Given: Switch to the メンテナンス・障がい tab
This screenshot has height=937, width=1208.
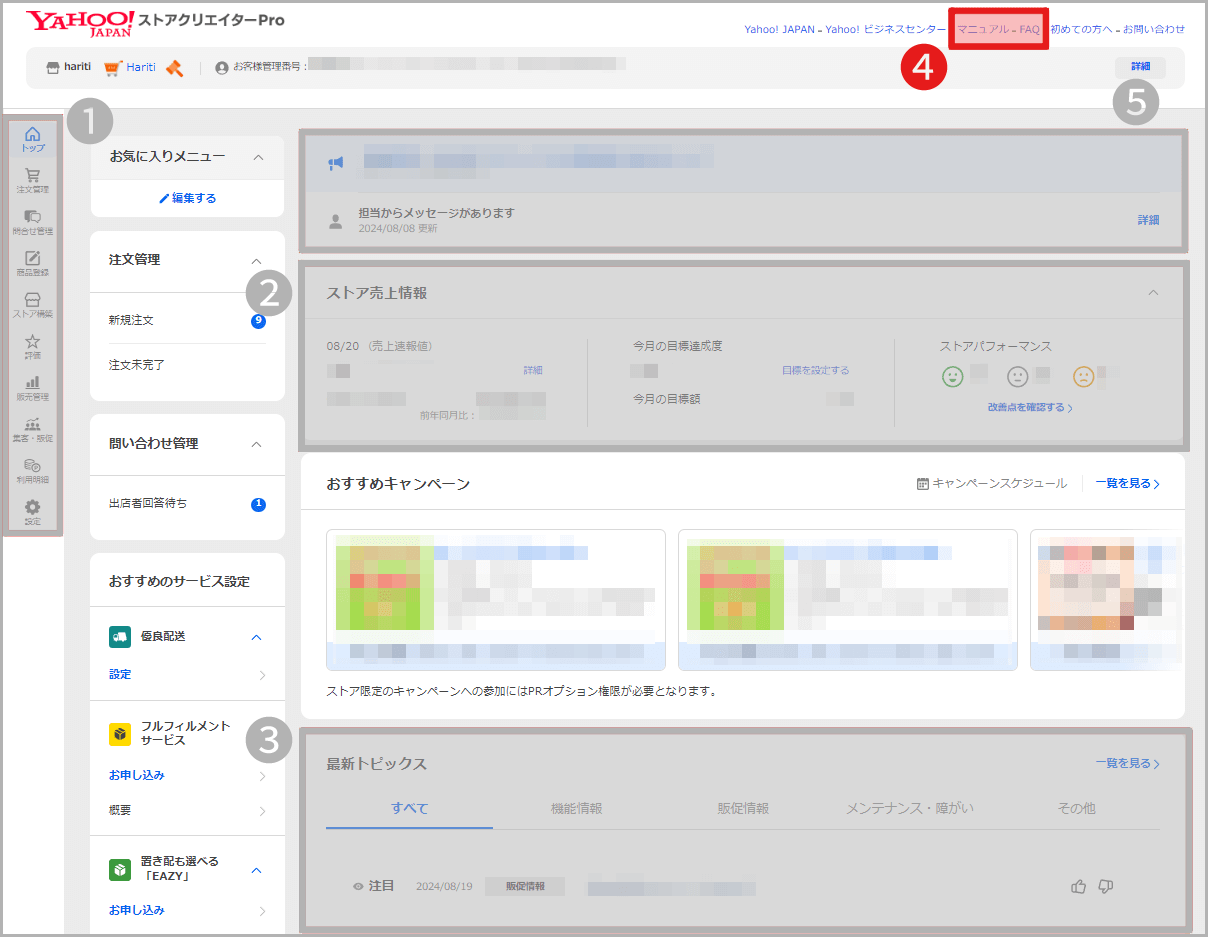Looking at the screenshot, I should 910,808.
